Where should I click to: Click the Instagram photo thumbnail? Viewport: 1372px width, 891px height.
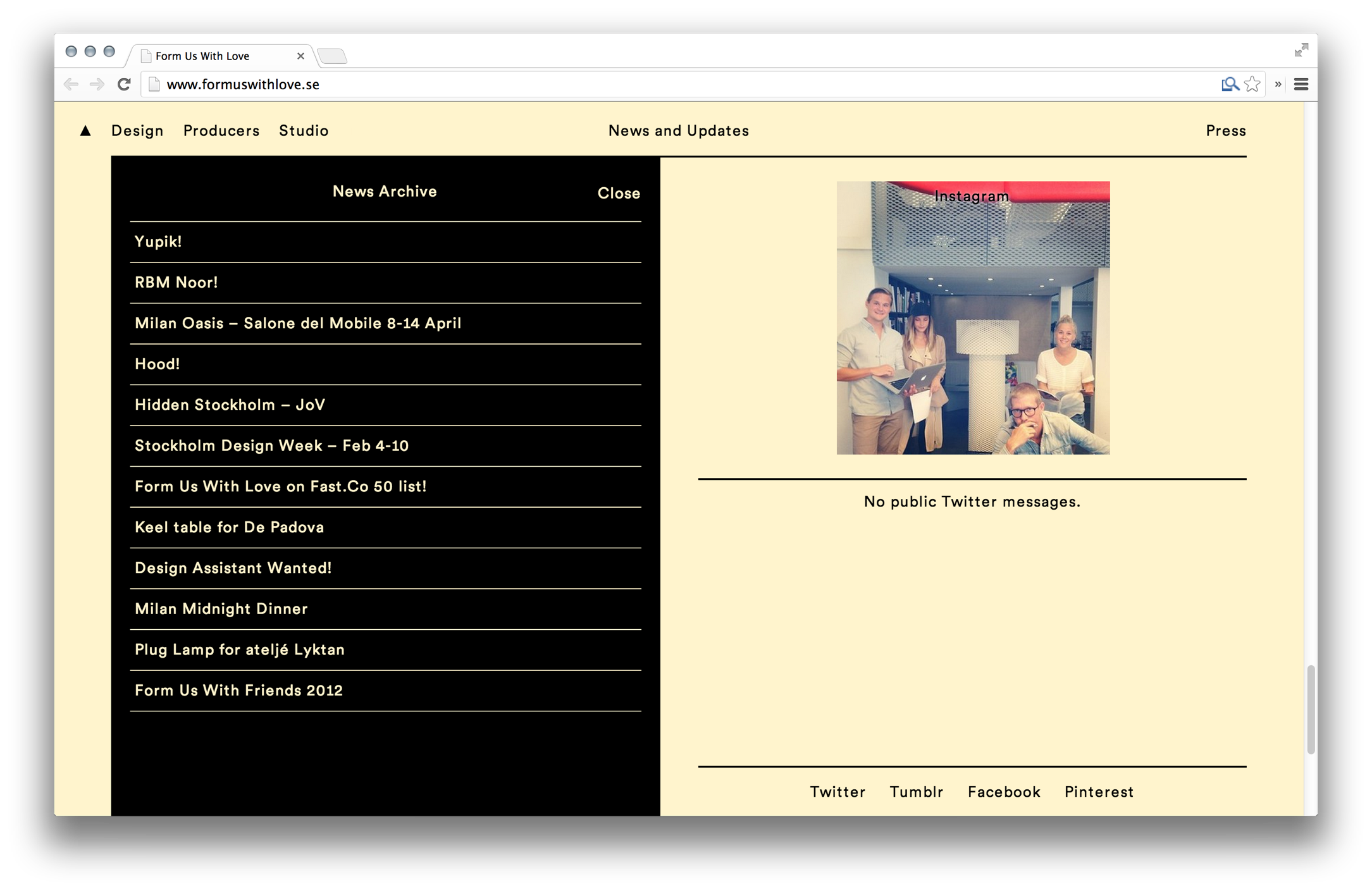point(972,318)
